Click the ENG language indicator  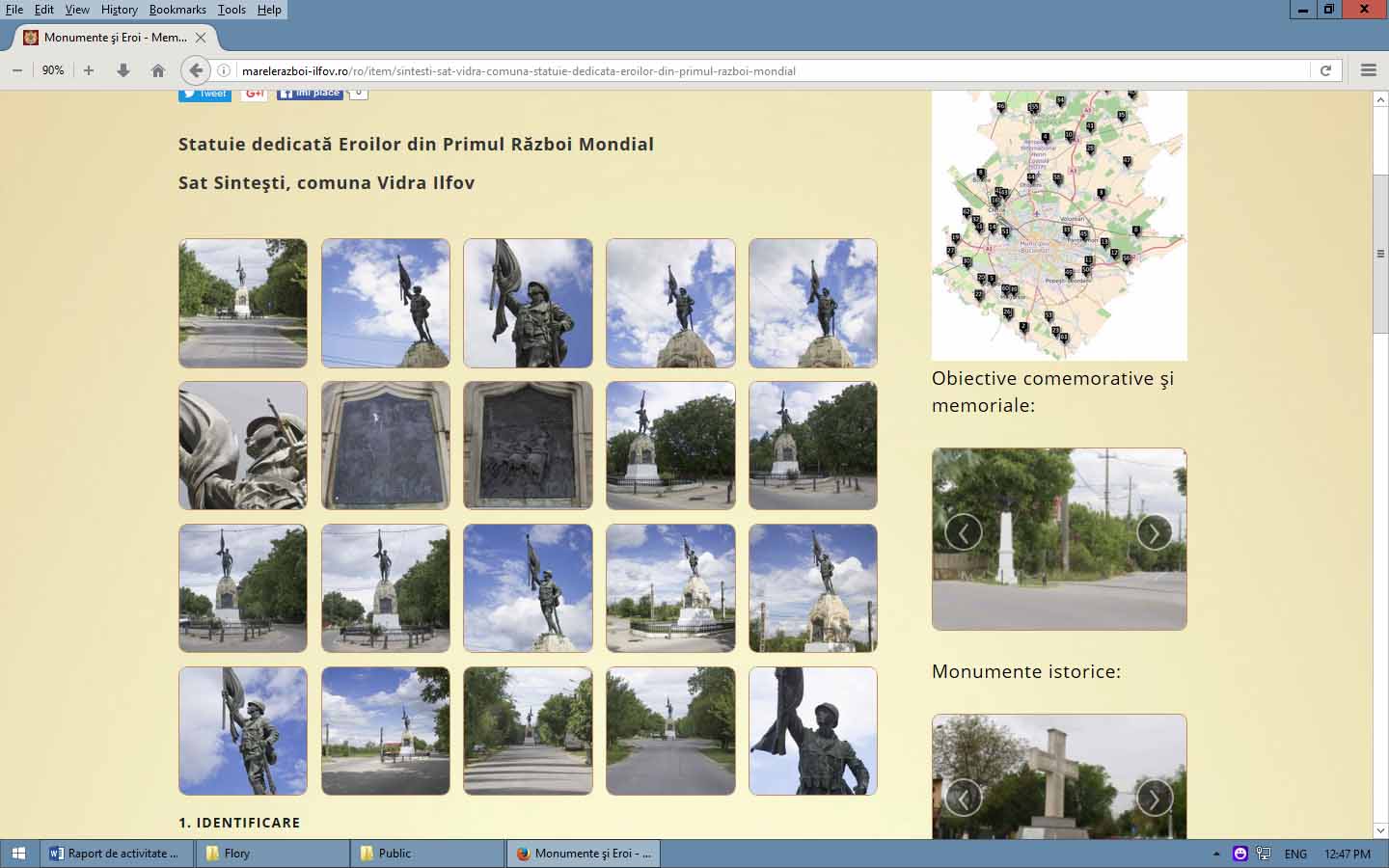(x=1295, y=854)
